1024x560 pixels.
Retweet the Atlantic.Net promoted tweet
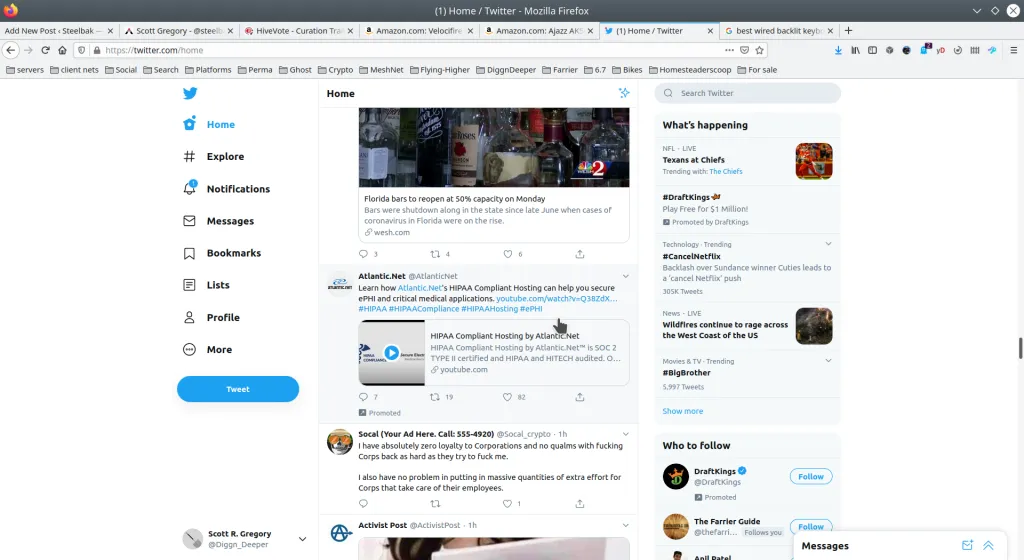[435, 397]
